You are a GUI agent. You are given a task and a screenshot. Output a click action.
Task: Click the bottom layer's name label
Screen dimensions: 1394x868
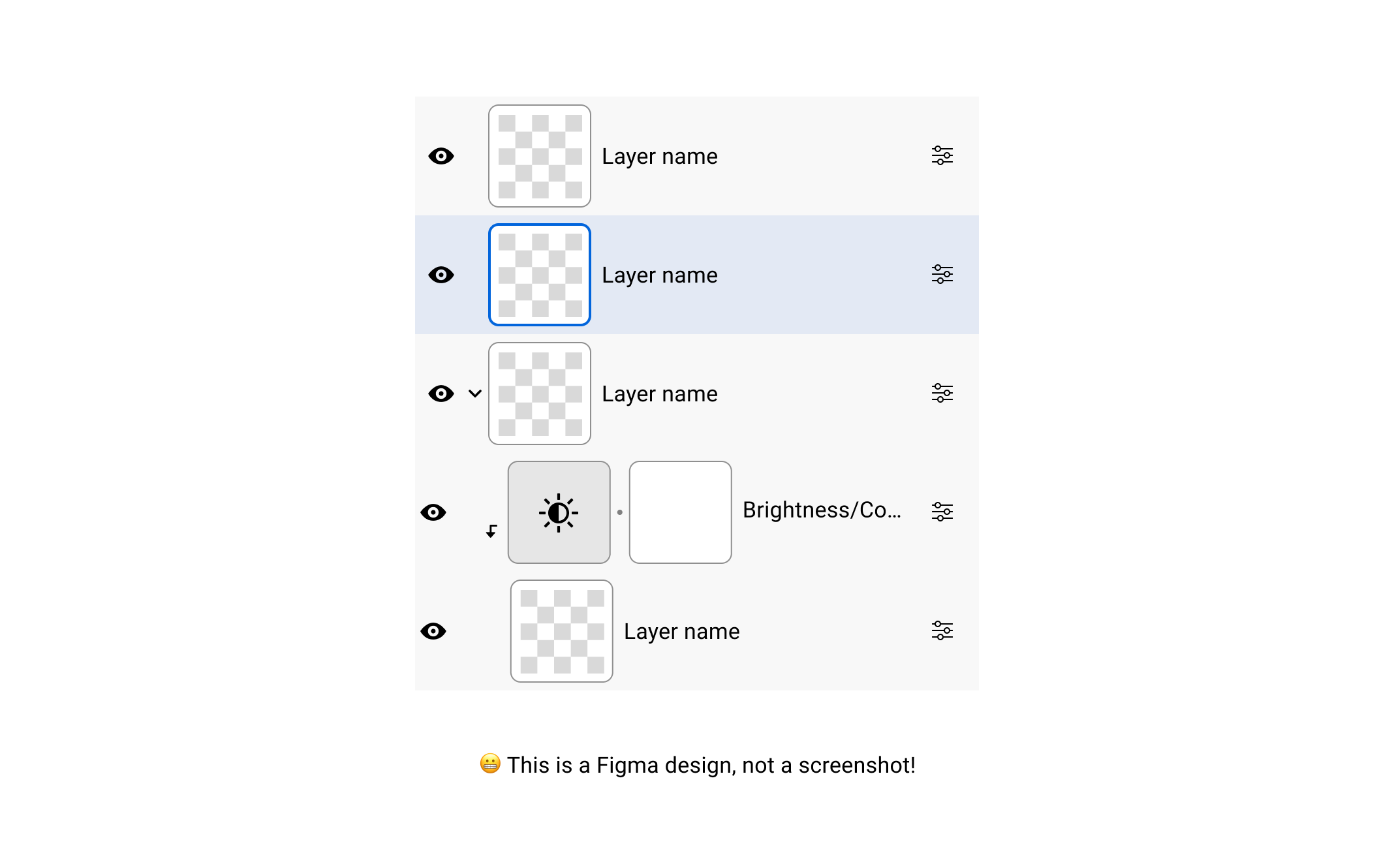click(681, 632)
